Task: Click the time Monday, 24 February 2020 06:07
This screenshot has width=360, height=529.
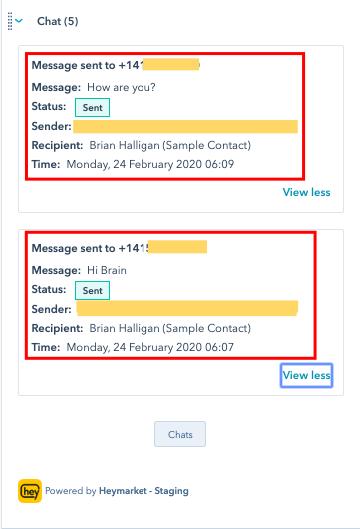Action: [x=150, y=347]
